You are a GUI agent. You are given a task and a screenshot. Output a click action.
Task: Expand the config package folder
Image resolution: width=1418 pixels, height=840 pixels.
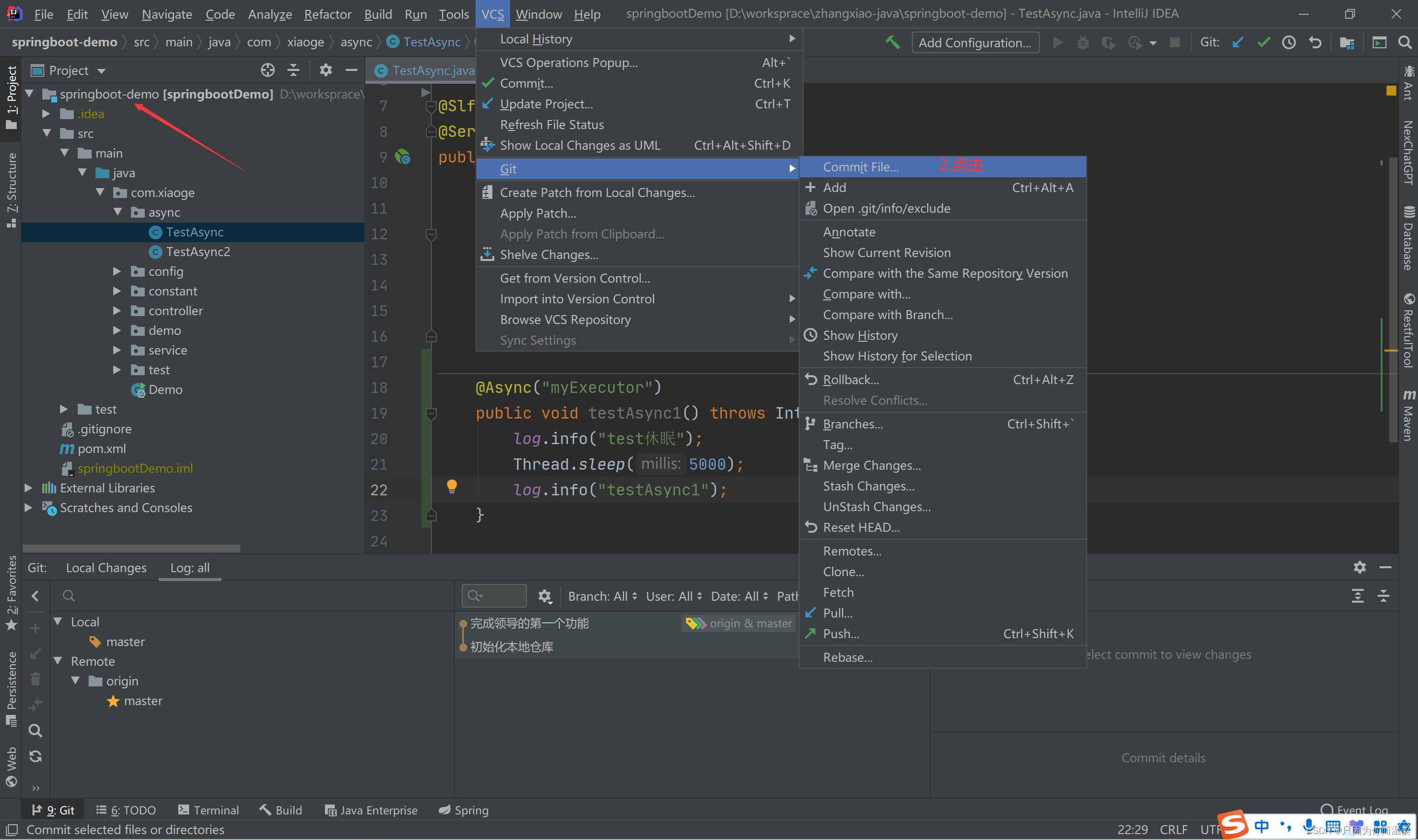click(x=117, y=272)
